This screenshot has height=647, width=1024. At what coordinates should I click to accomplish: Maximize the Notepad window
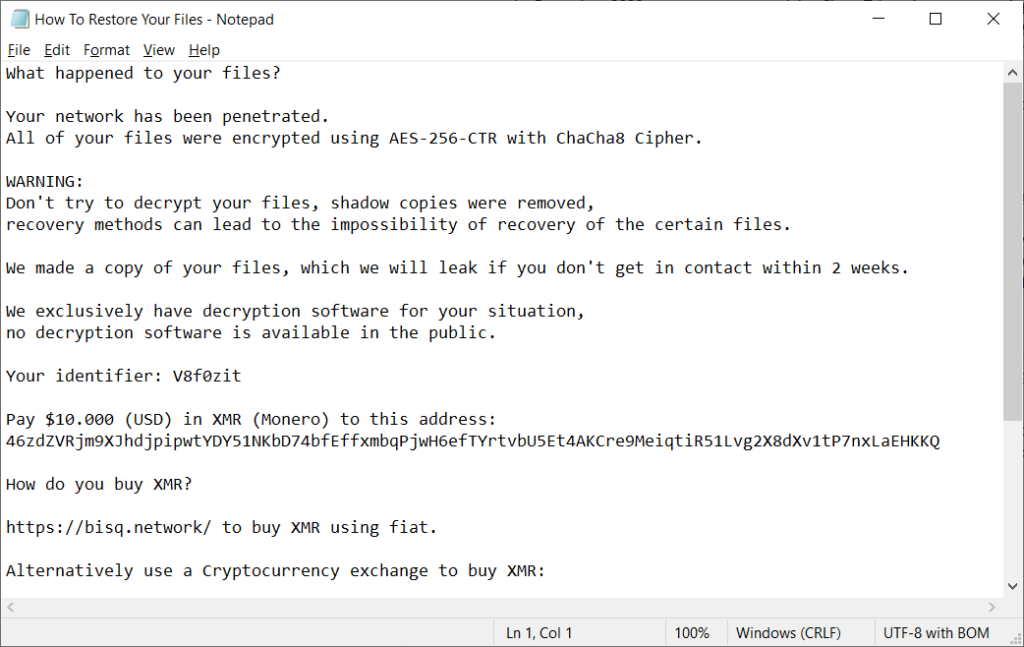[x=935, y=19]
